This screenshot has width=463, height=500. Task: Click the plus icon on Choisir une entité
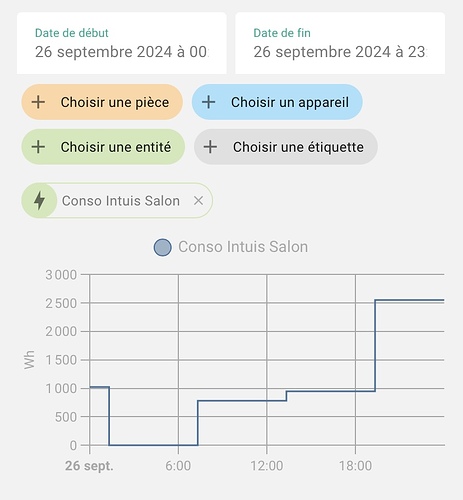coord(38,147)
